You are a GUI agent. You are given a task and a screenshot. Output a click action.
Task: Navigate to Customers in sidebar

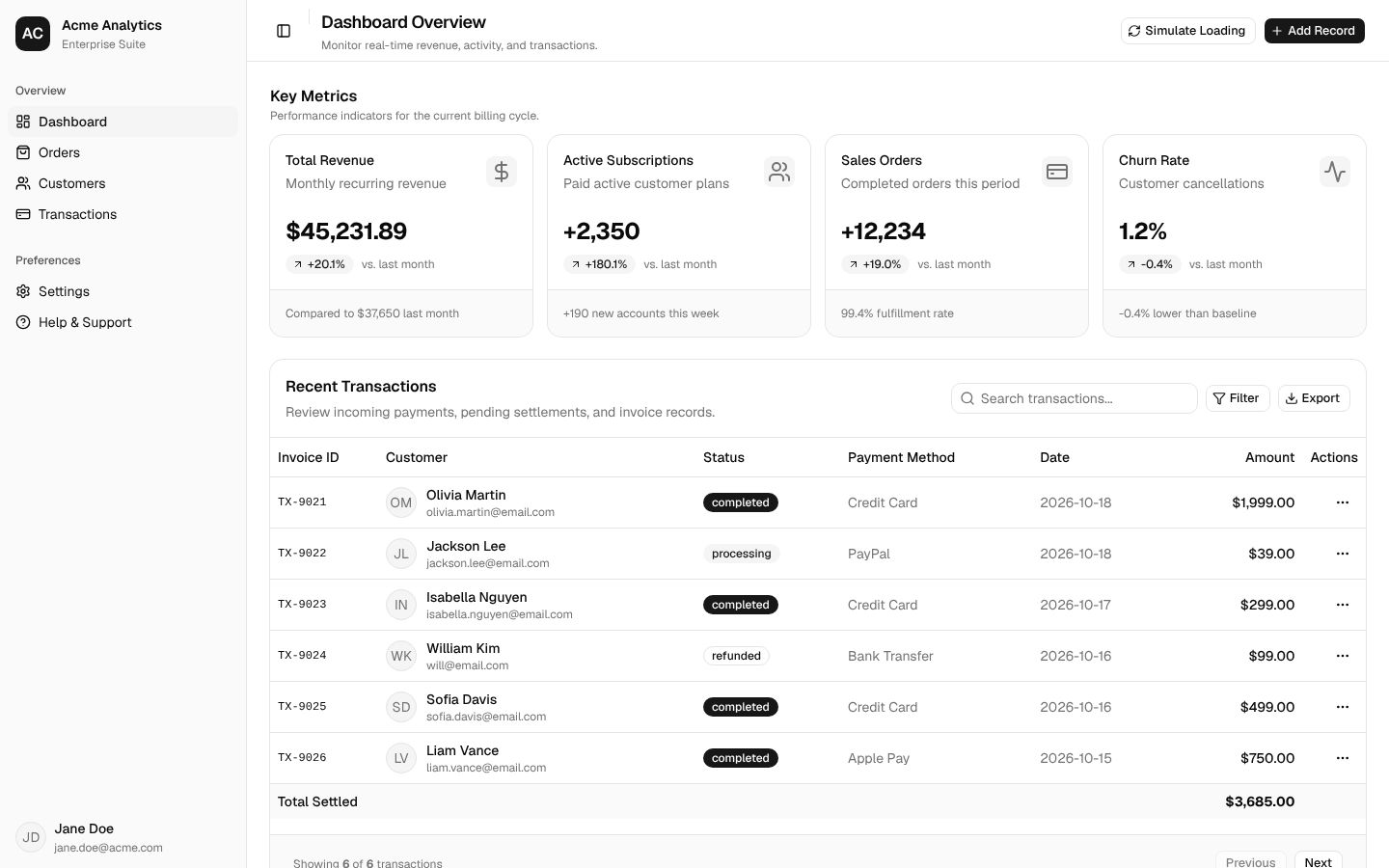pyautogui.click(x=123, y=183)
